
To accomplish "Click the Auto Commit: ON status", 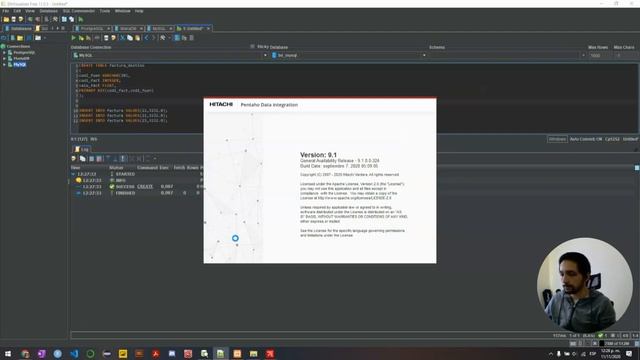I will pyautogui.click(x=586, y=139).
